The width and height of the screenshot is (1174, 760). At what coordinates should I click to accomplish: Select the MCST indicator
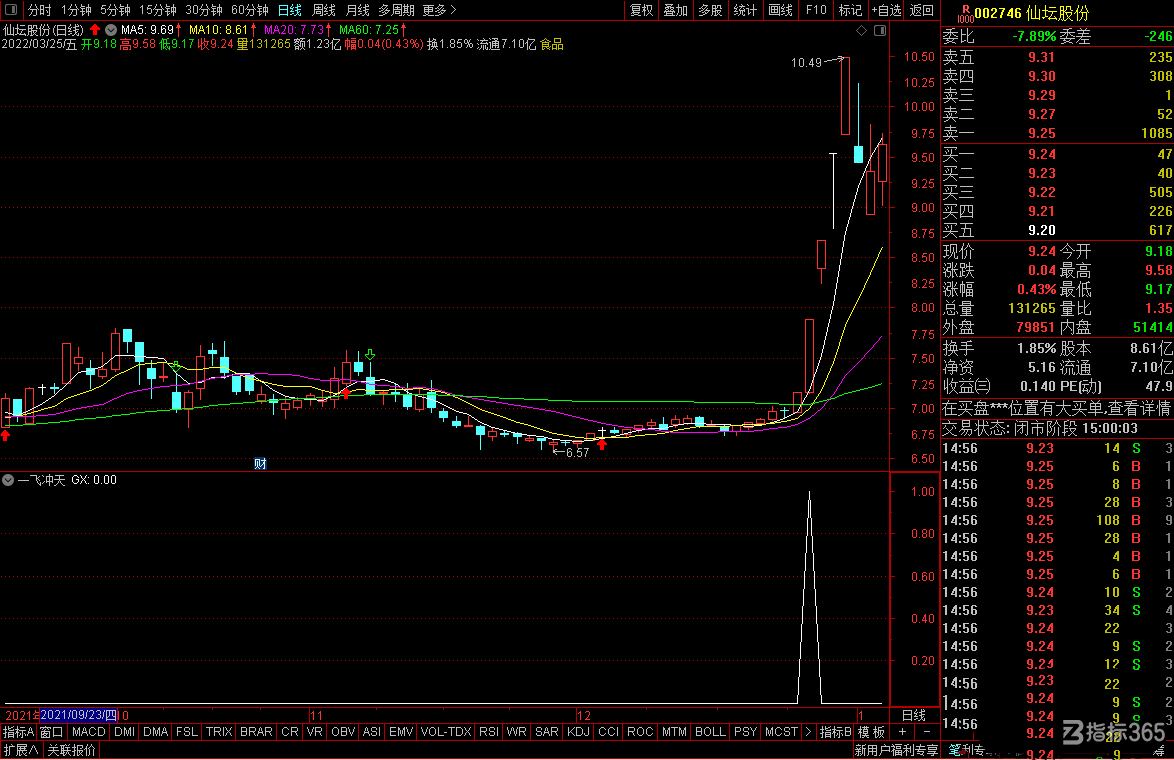pyautogui.click(x=781, y=732)
